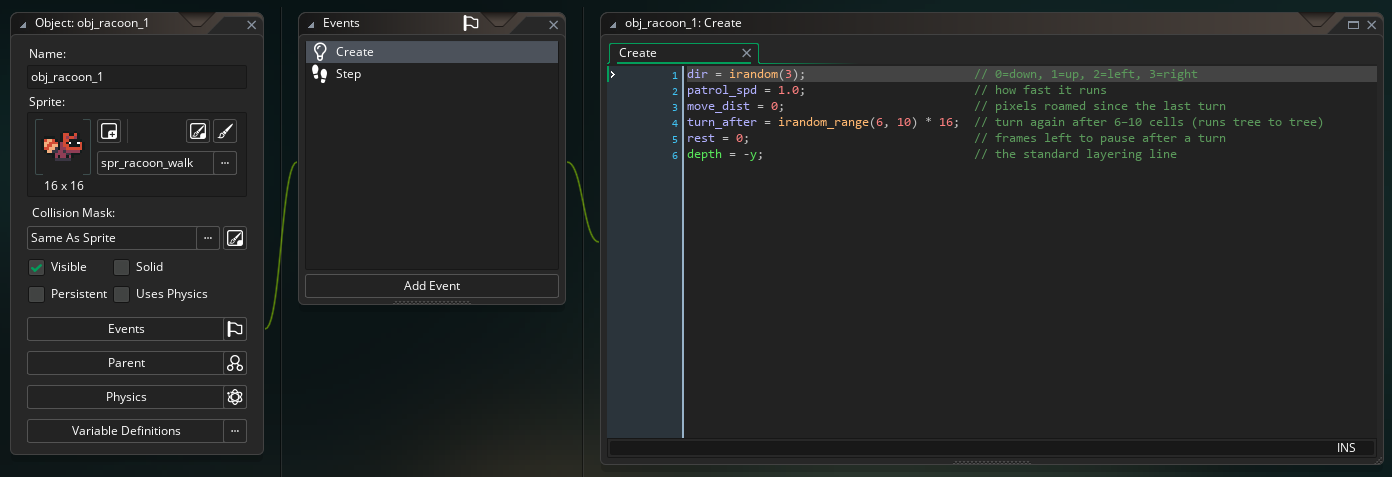The image size is (1392, 477).
Task: Click flag icon beside the Events button
Action: (x=235, y=329)
